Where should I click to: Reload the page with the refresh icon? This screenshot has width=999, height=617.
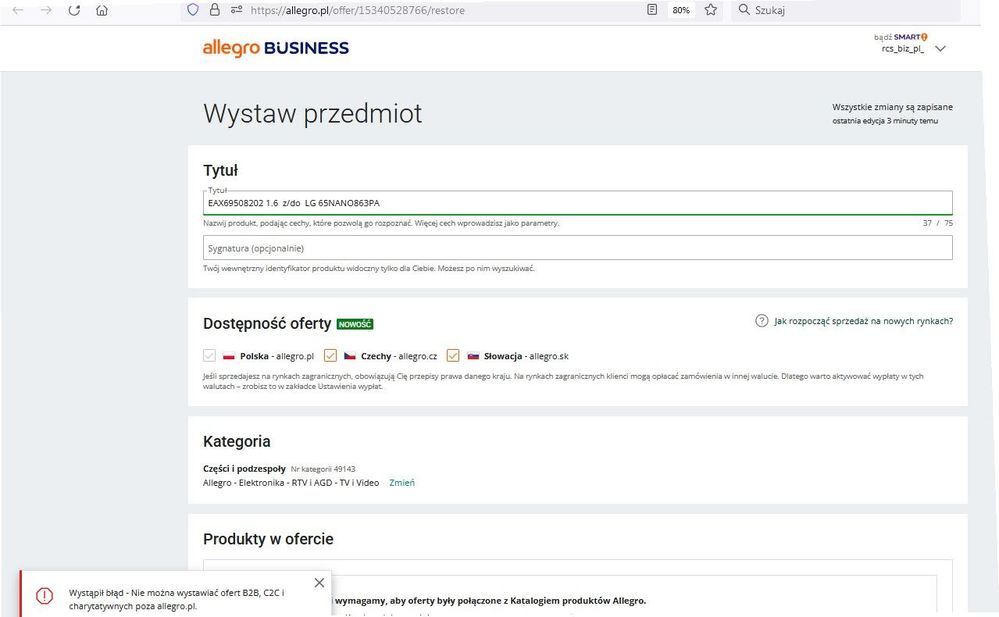tap(74, 10)
